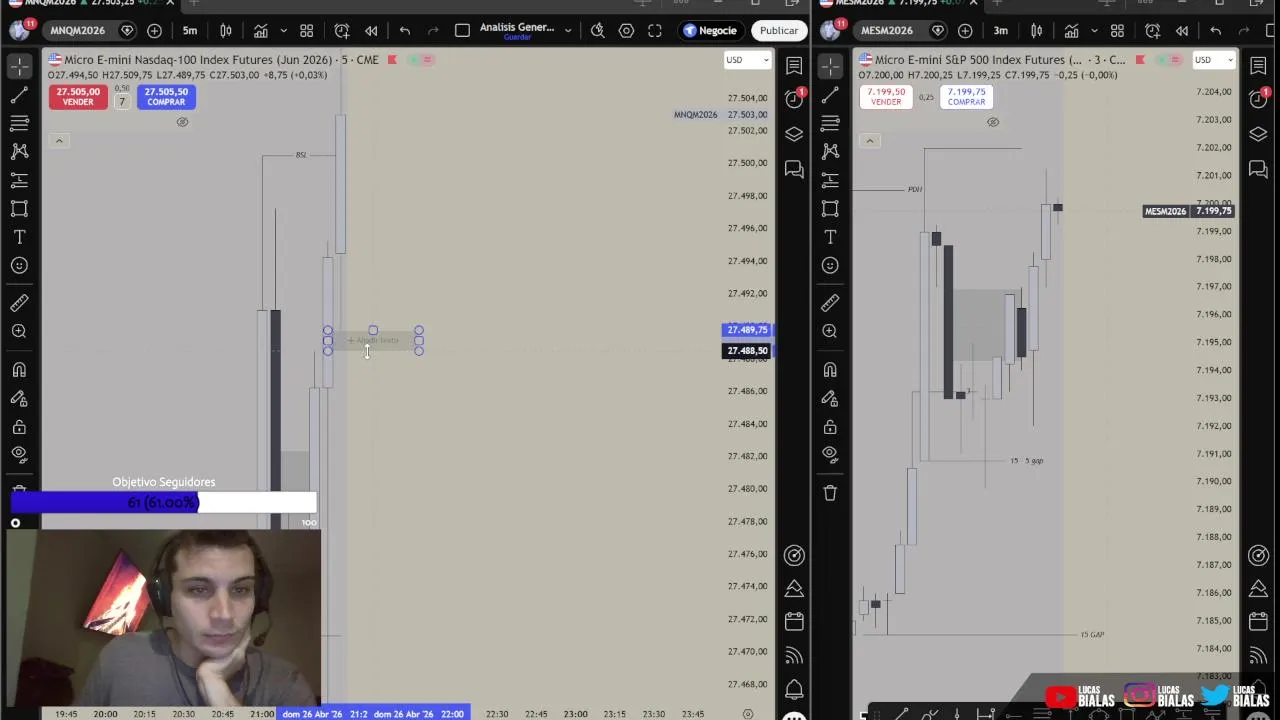The image size is (1280, 720).
Task: Toggle stay-in-drawing-mode in left chart
Action: (19, 398)
